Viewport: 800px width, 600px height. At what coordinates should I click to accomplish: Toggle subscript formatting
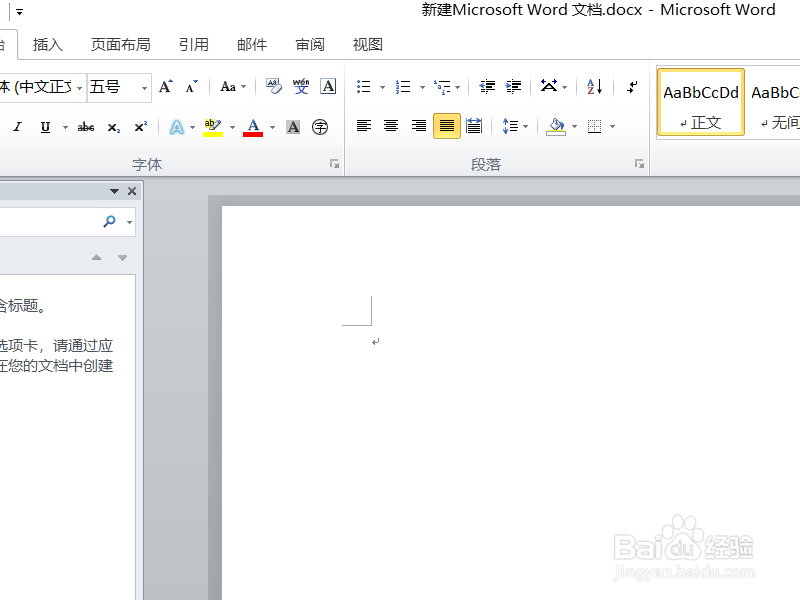pyautogui.click(x=114, y=127)
